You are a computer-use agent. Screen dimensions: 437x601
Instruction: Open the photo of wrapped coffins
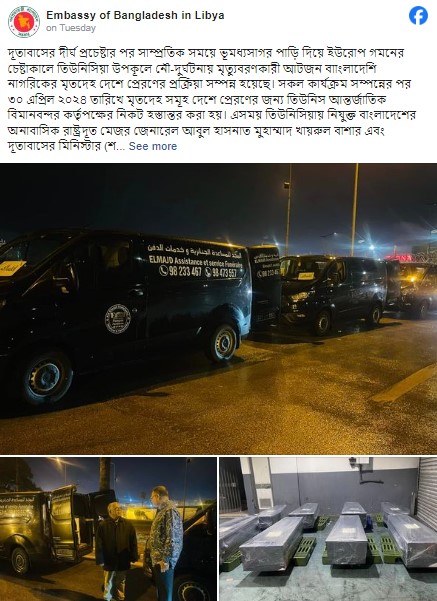tap(328, 529)
